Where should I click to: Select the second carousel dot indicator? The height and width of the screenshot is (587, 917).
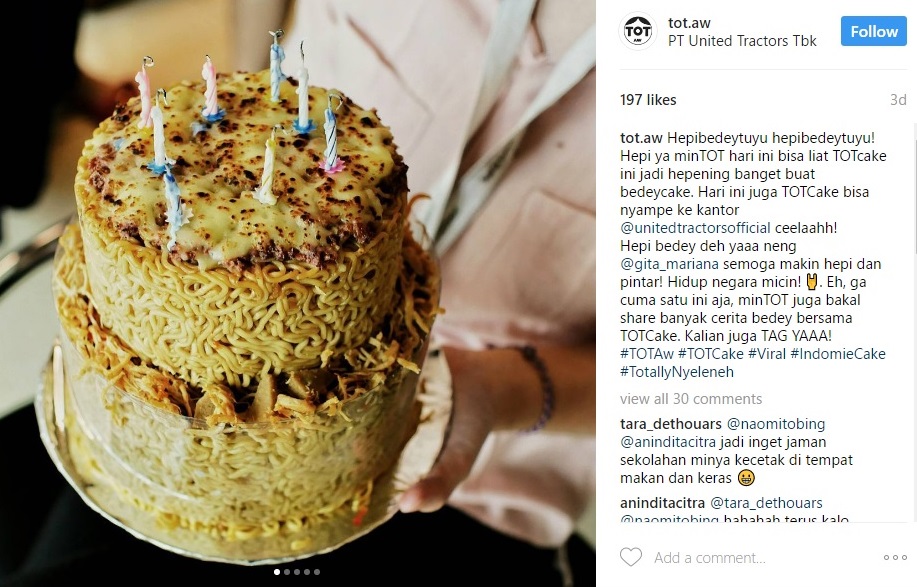coord(287,572)
